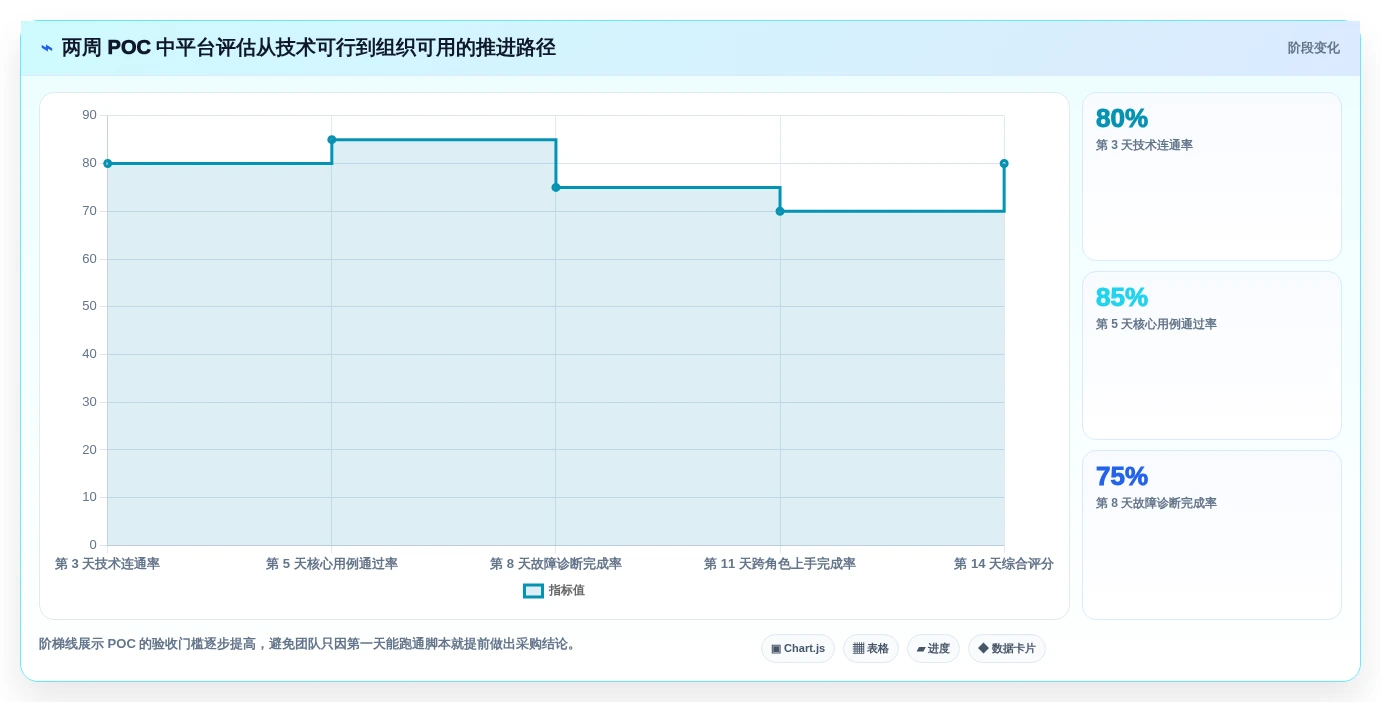This screenshot has width=1381, height=702.
Task: Click x-axis label 第 5 天核心用例通过率
Action: coord(332,564)
